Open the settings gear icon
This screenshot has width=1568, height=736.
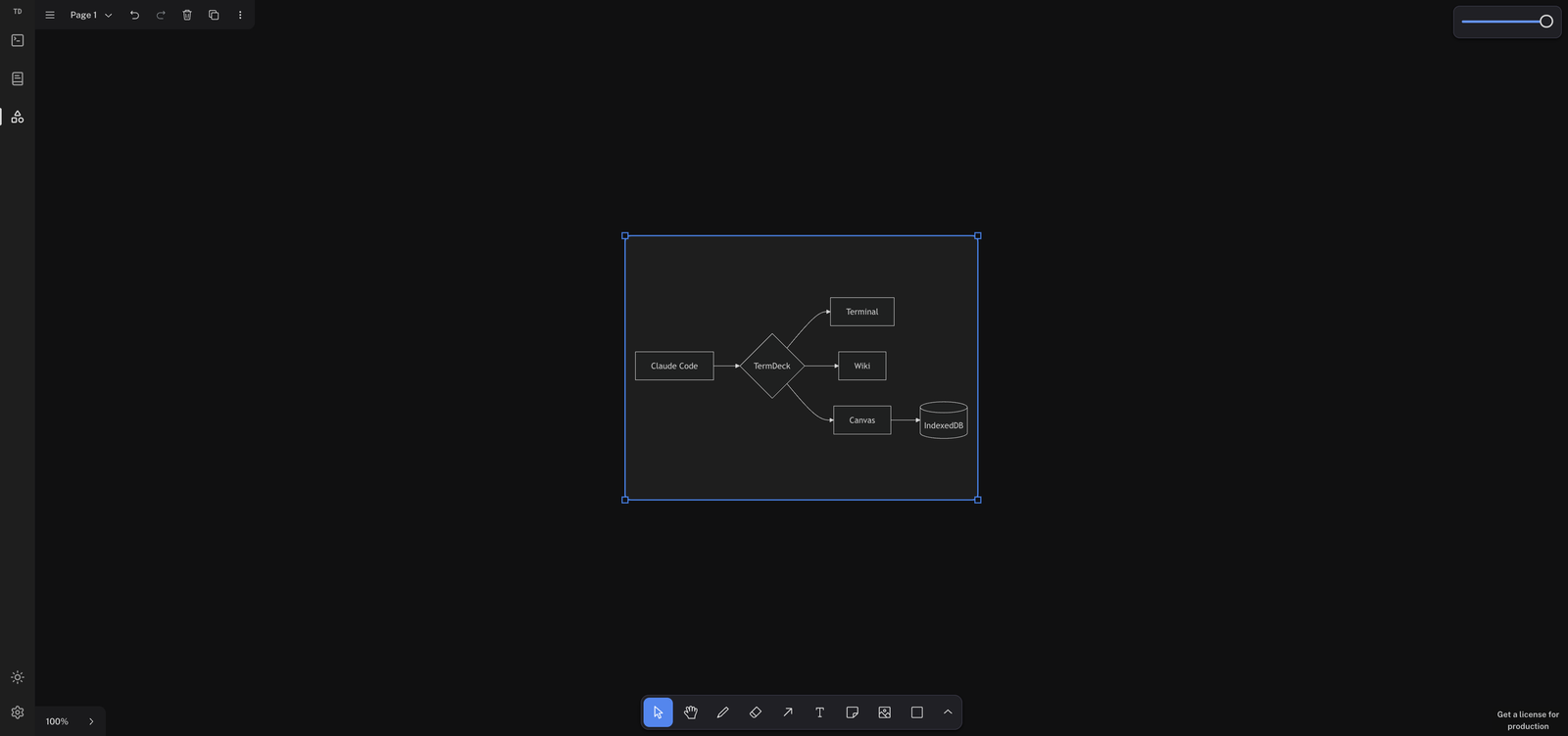[18, 712]
